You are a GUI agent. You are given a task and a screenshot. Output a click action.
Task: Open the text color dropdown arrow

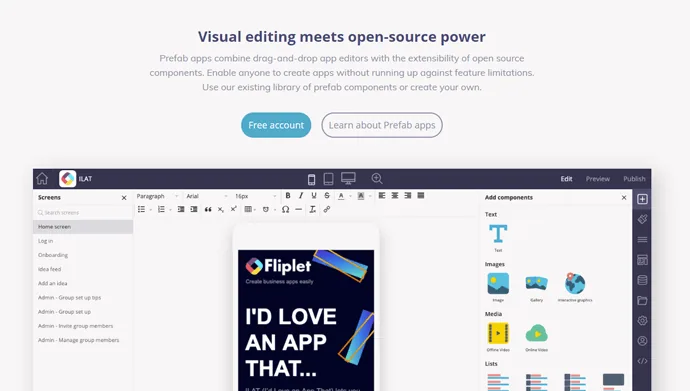(350, 196)
